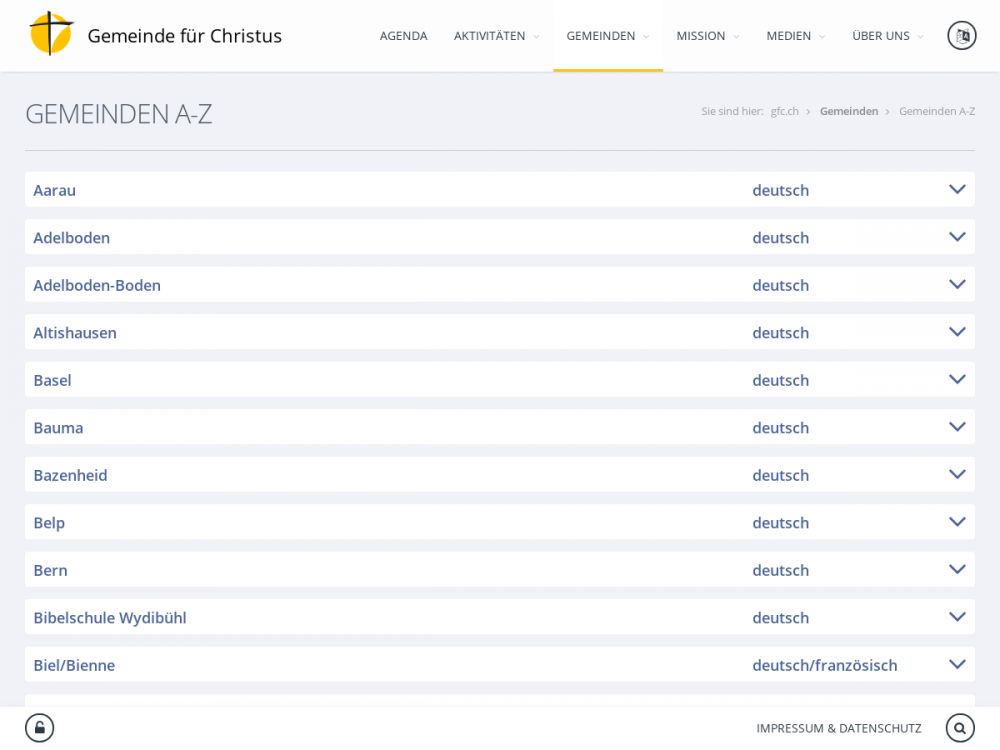Expand Basel using its chevron
The image size is (1000, 750).
[957, 379]
